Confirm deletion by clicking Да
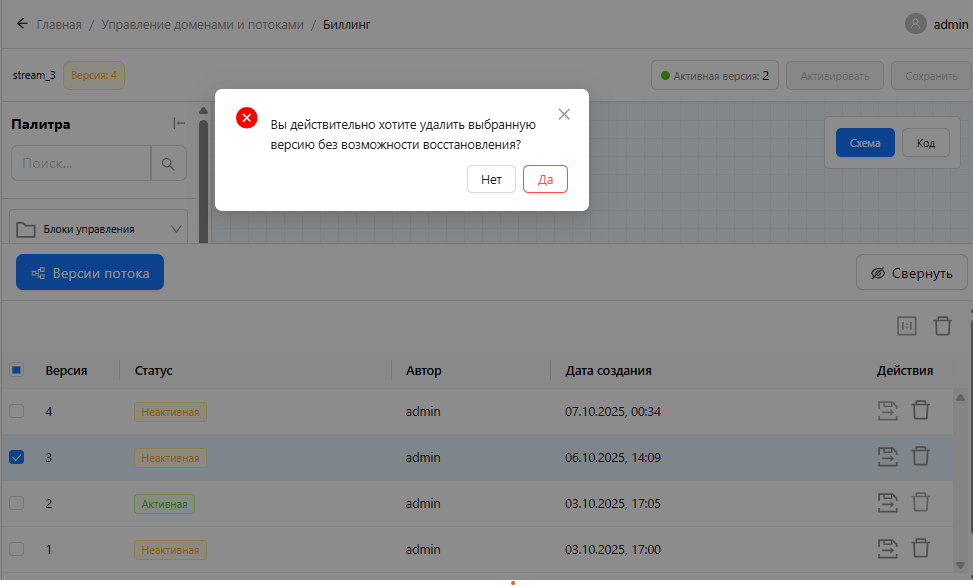Image resolution: width=973 pixels, height=586 pixels. coord(545,179)
